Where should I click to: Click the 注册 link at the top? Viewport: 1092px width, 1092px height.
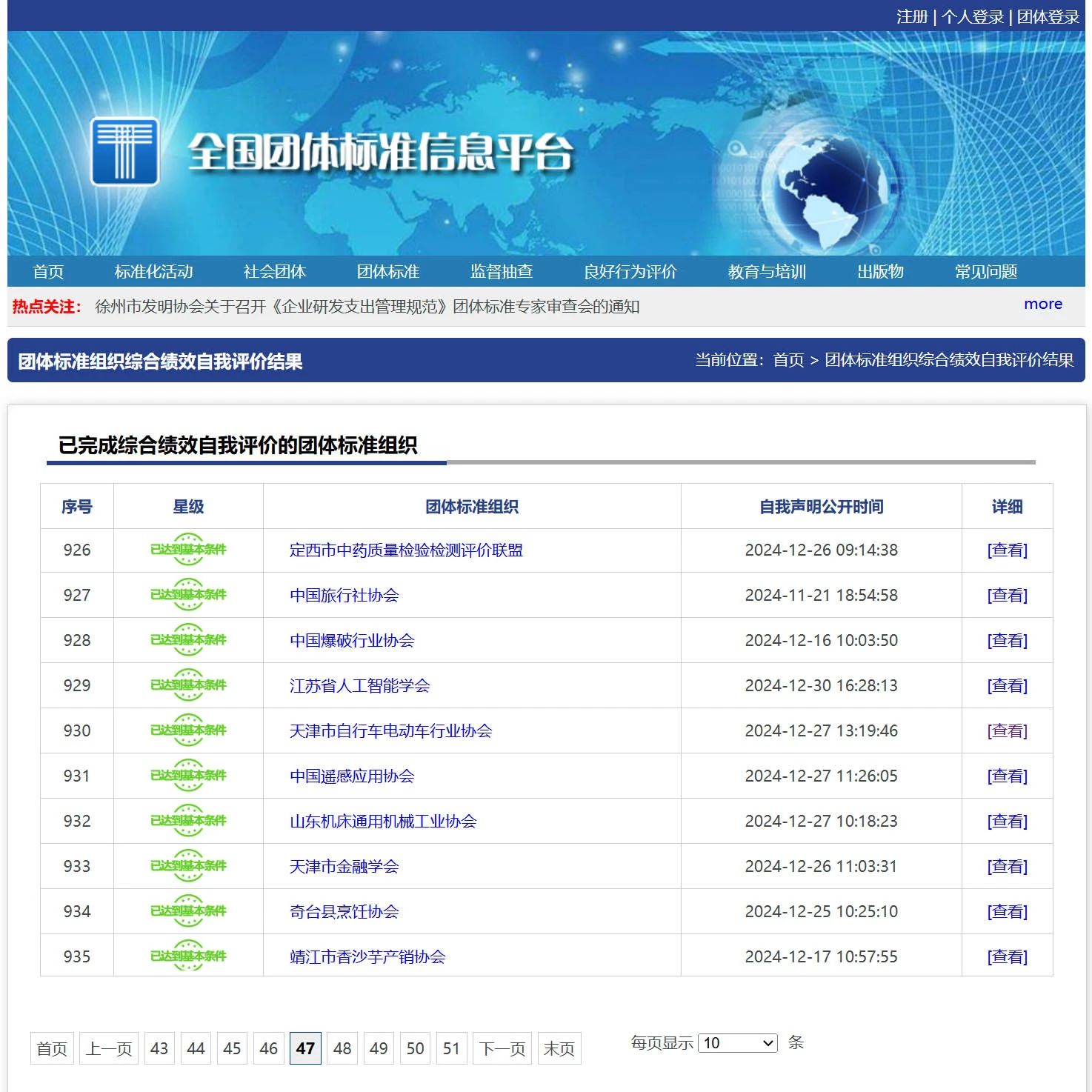[x=911, y=16]
